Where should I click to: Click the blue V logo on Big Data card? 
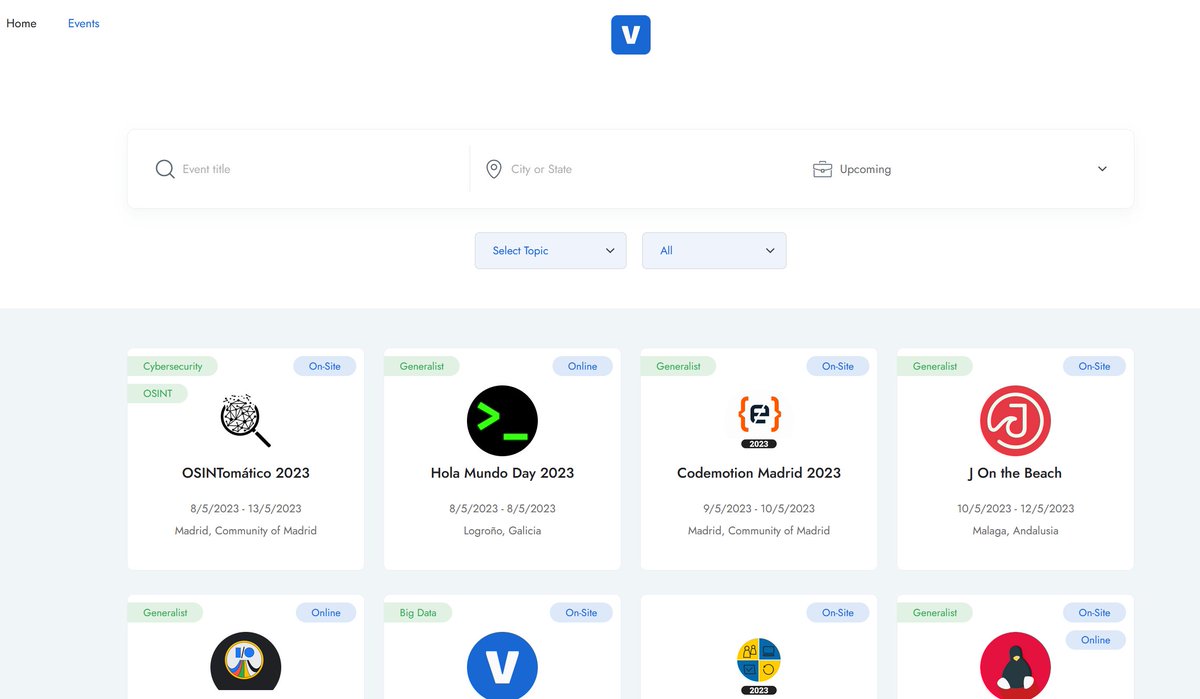click(x=502, y=665)
